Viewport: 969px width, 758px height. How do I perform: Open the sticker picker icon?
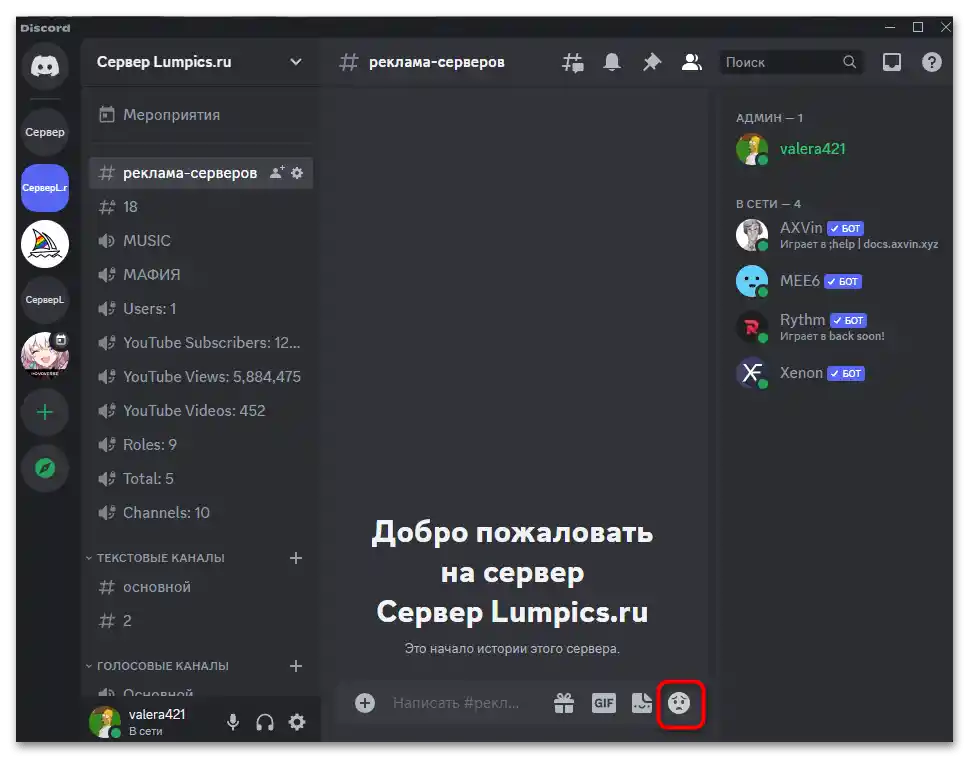641,703
